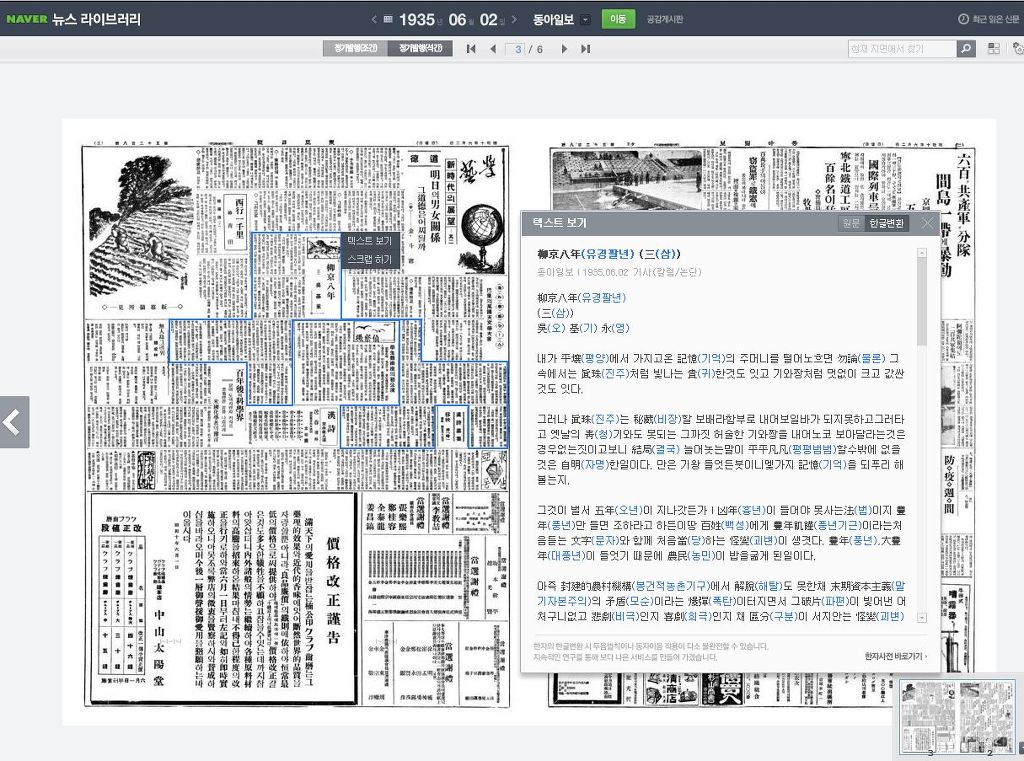Click the green 이동 button

coord(618,19)
